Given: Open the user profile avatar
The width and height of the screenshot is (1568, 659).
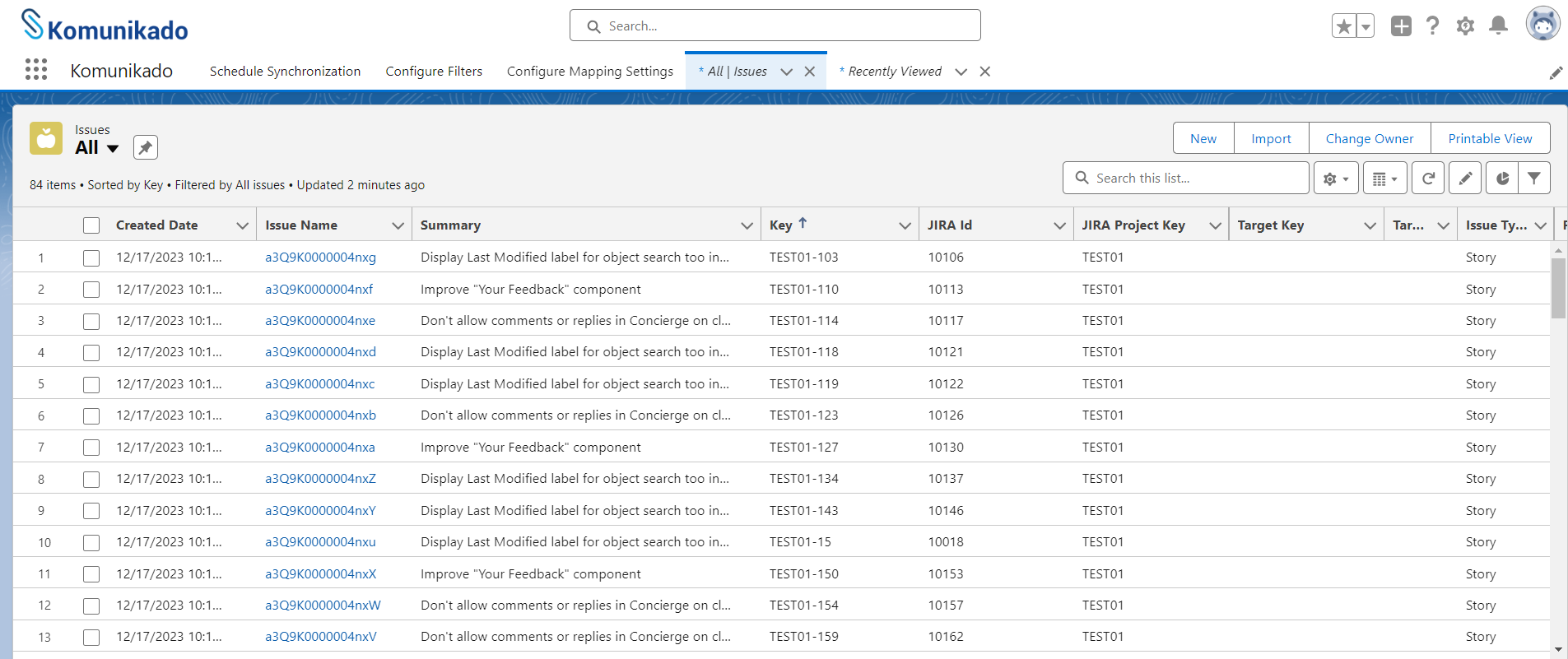Looking at the screenshot, I should [x=1542, y=24].
